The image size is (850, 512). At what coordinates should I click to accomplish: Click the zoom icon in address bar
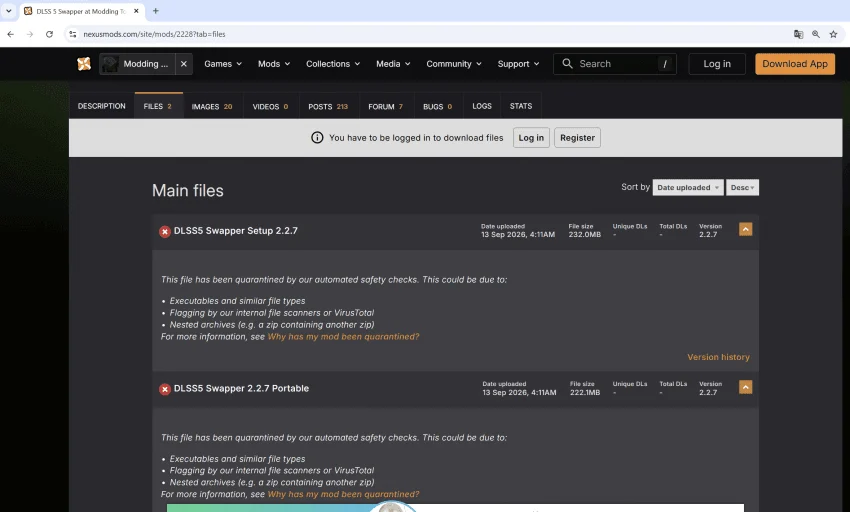point(816,34)
